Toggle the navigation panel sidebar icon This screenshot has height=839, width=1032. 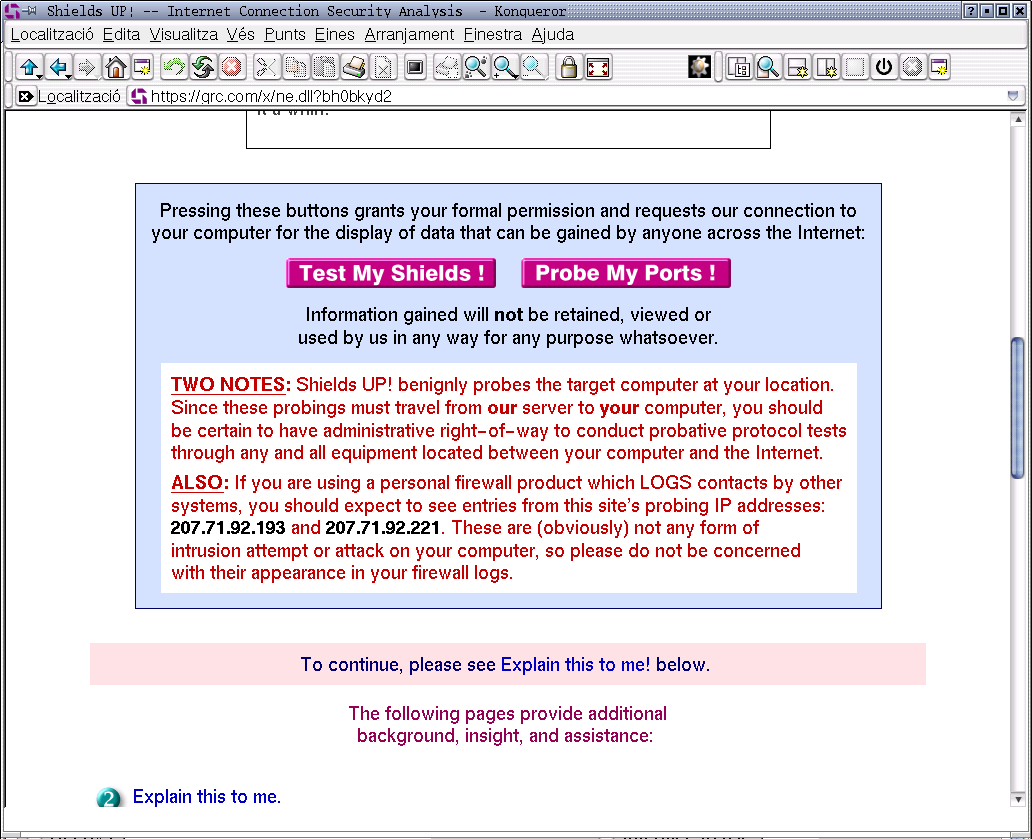point(739,66)
